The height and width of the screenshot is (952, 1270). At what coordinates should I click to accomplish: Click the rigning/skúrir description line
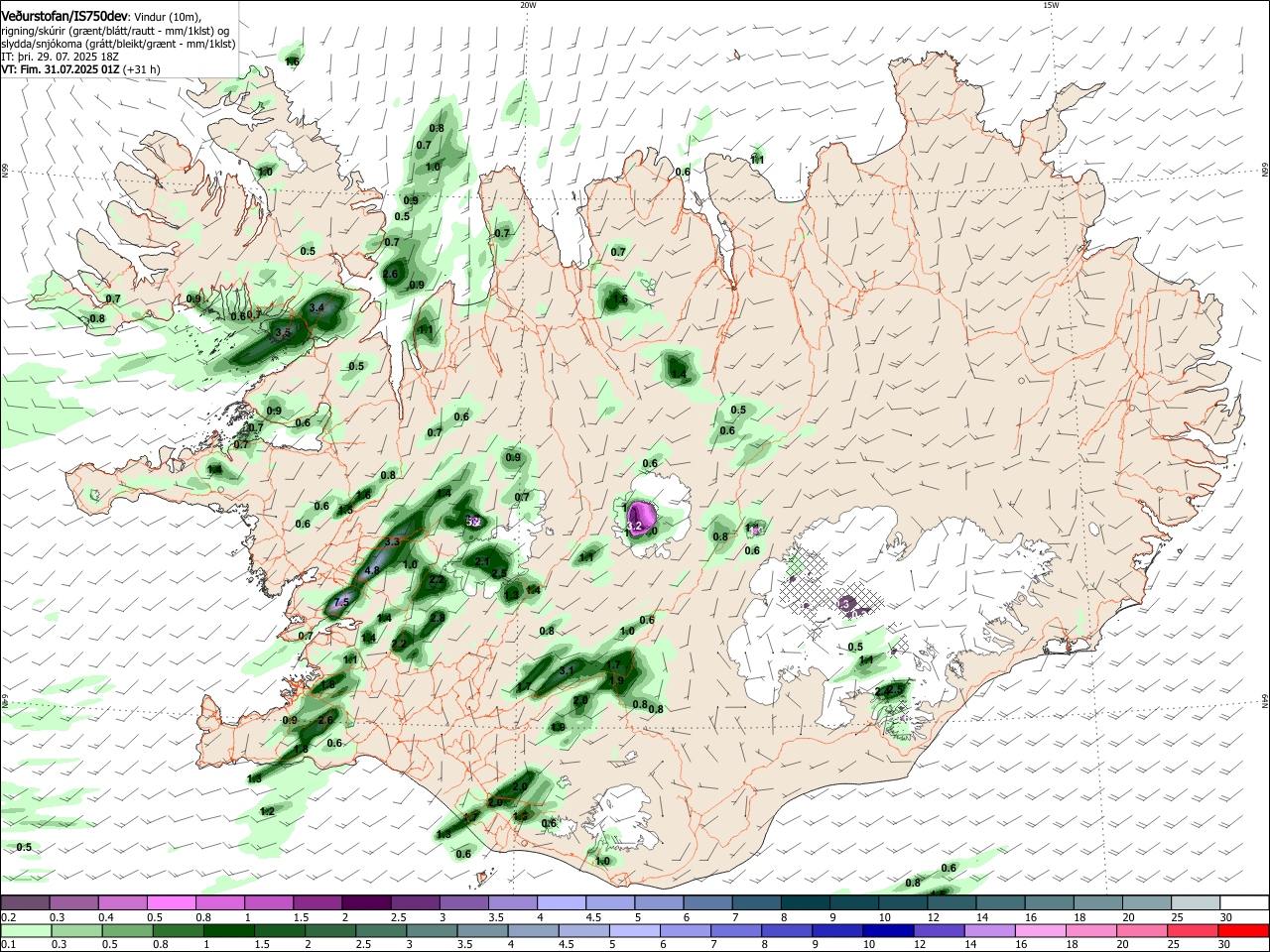(115, 31)
